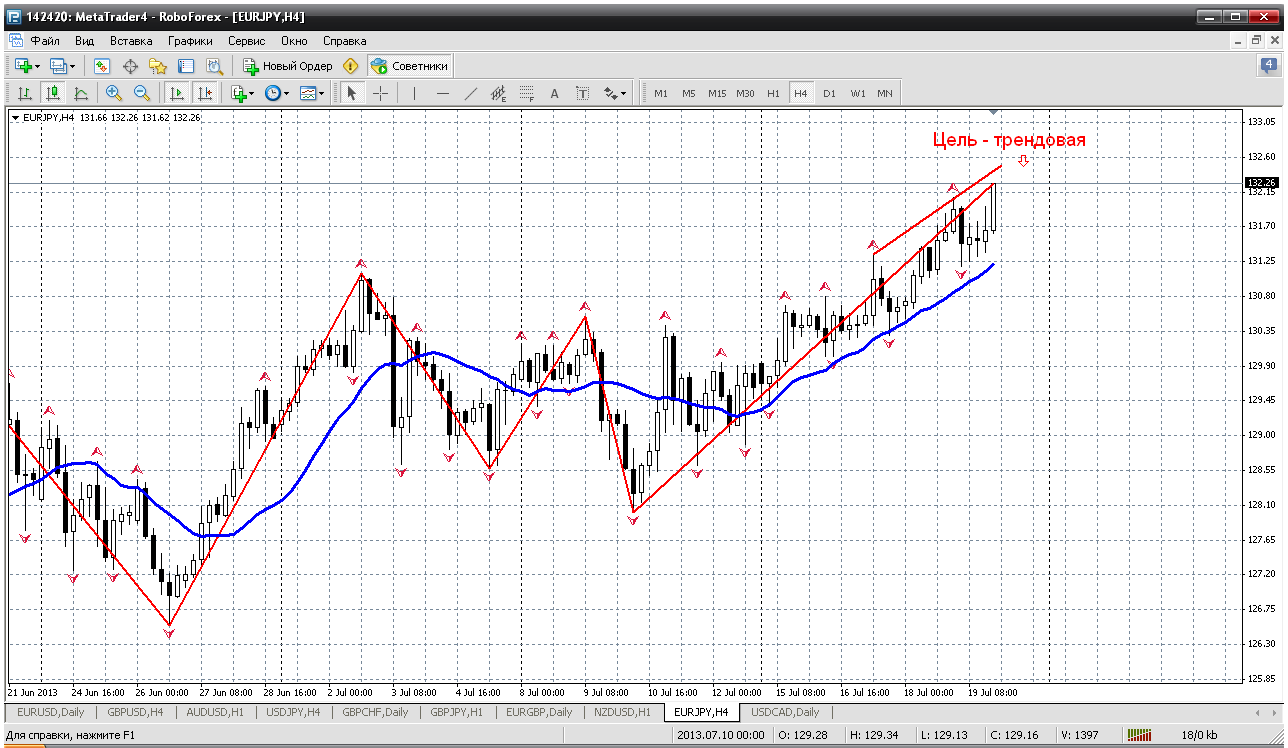Switch chart to bar chart
The width and height of the screenshot is (1288, 748).
point(25,93)
